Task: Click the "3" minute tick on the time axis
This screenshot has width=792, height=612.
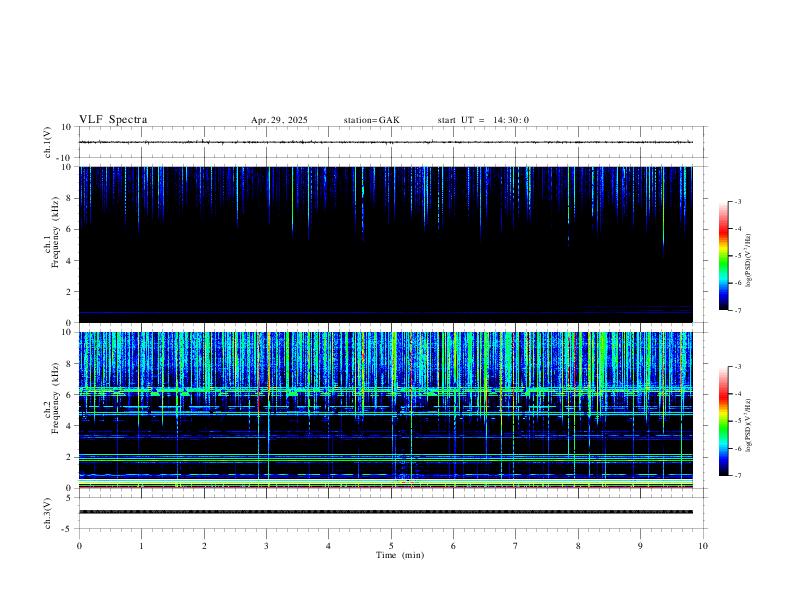Action: point(266,546)
